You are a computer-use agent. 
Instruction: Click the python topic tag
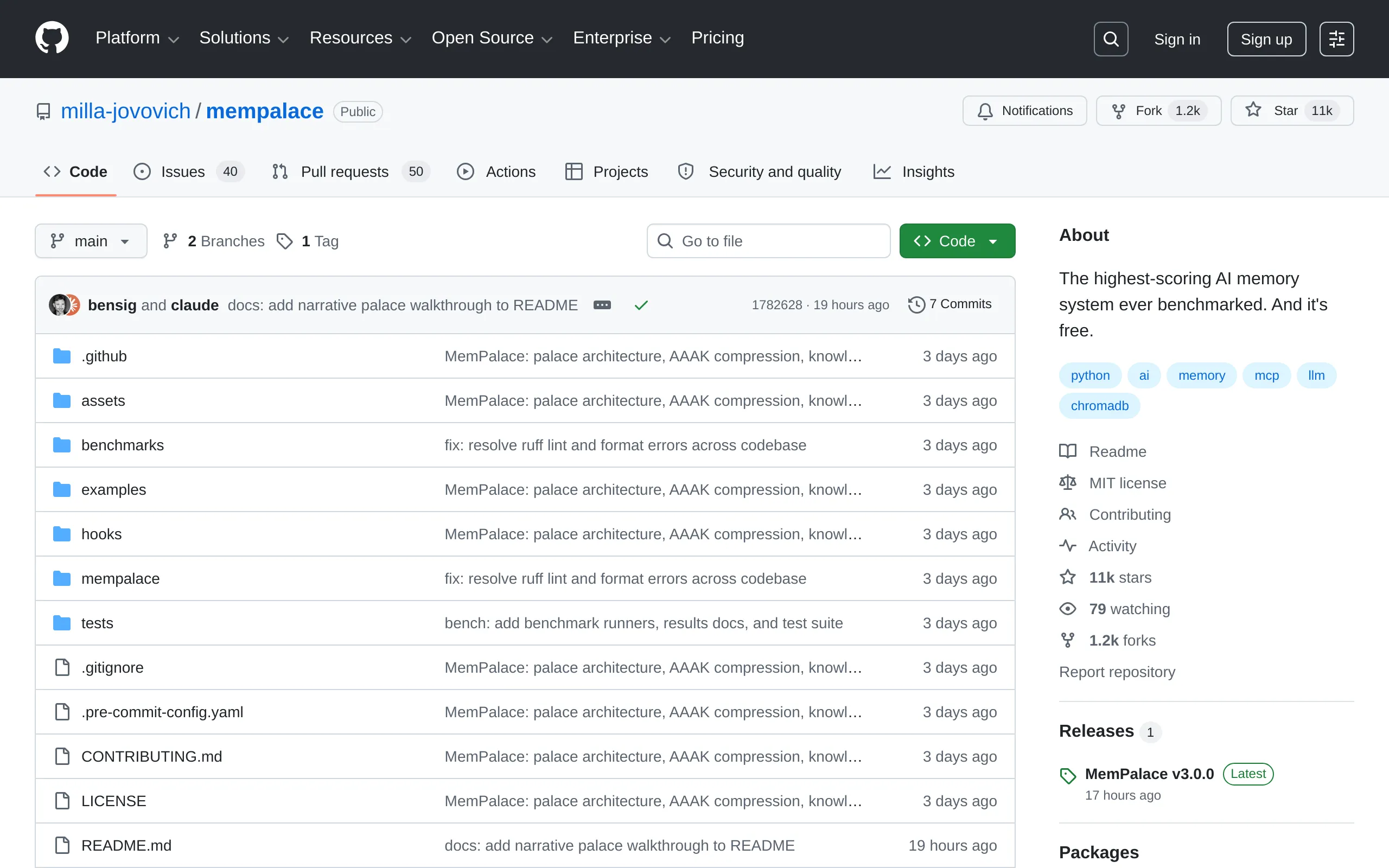click(1089, 375)
